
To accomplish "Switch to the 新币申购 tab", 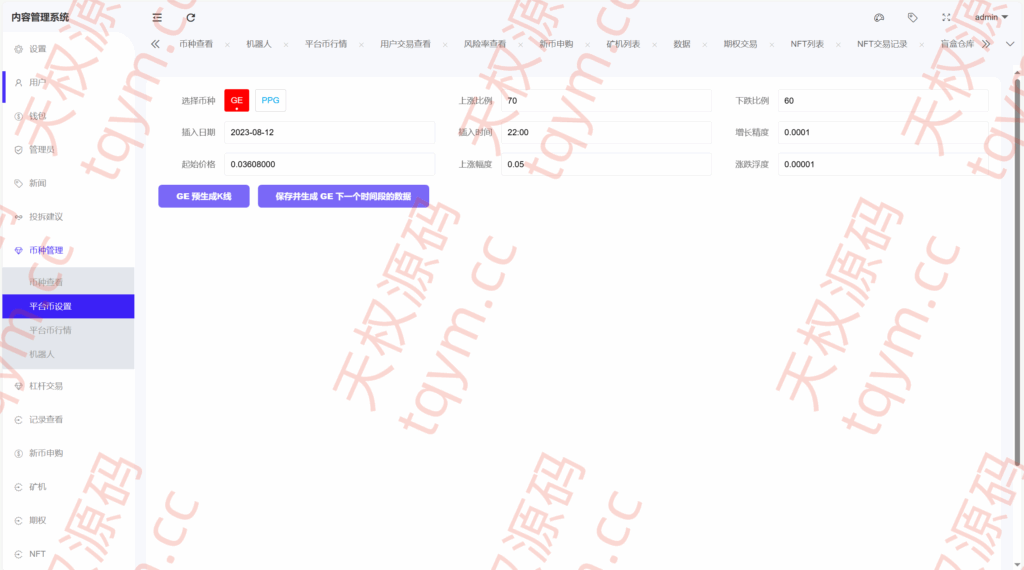I will [x=556, y=44].
